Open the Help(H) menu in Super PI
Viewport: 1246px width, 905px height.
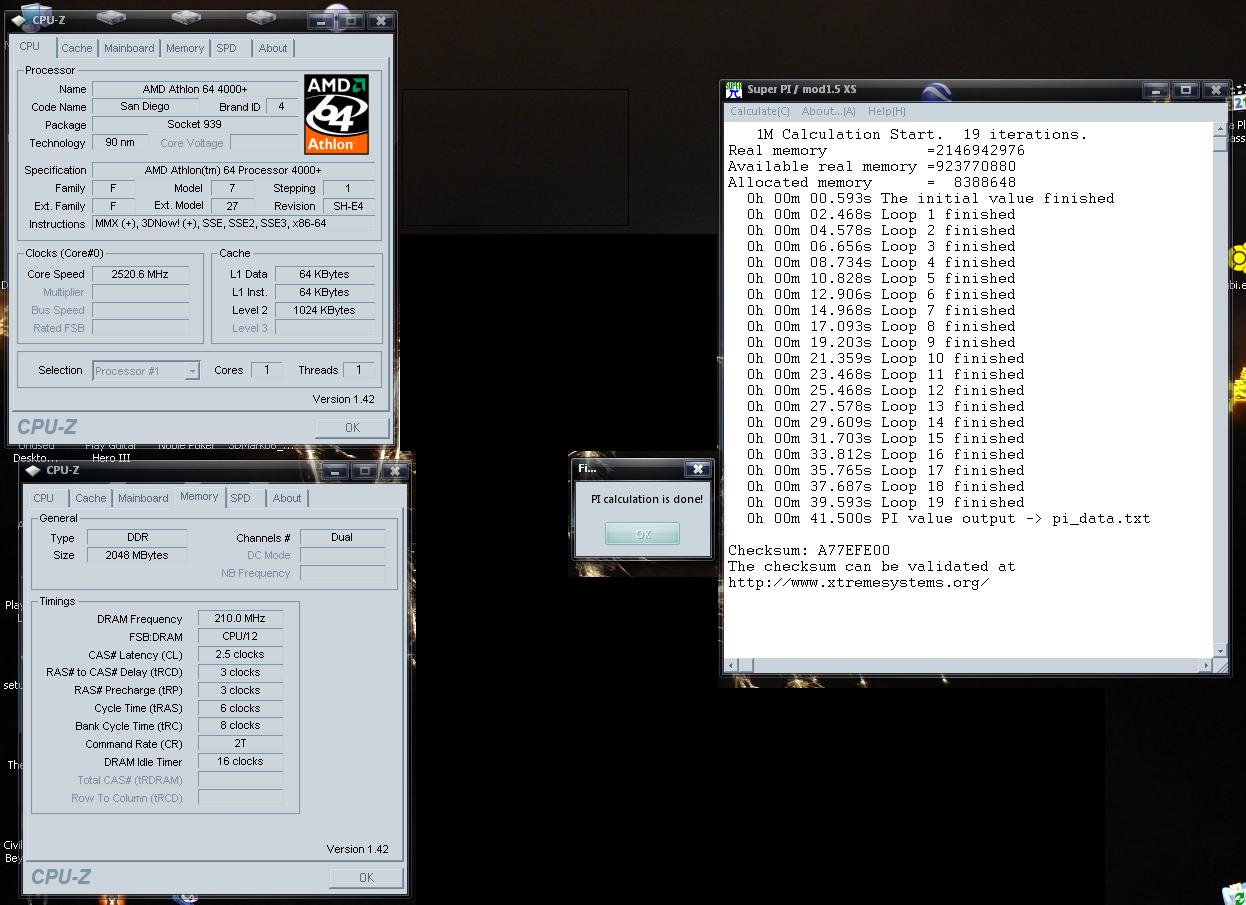pyautogui.click(x=886, y=111)
